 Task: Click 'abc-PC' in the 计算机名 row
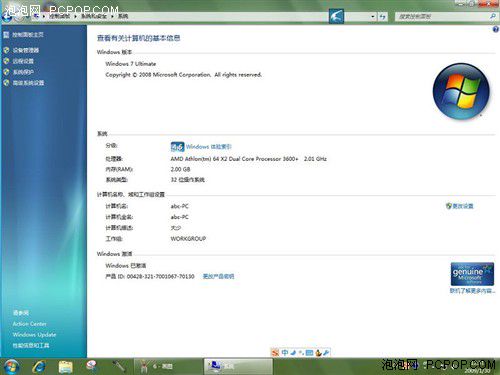point(180,206)
